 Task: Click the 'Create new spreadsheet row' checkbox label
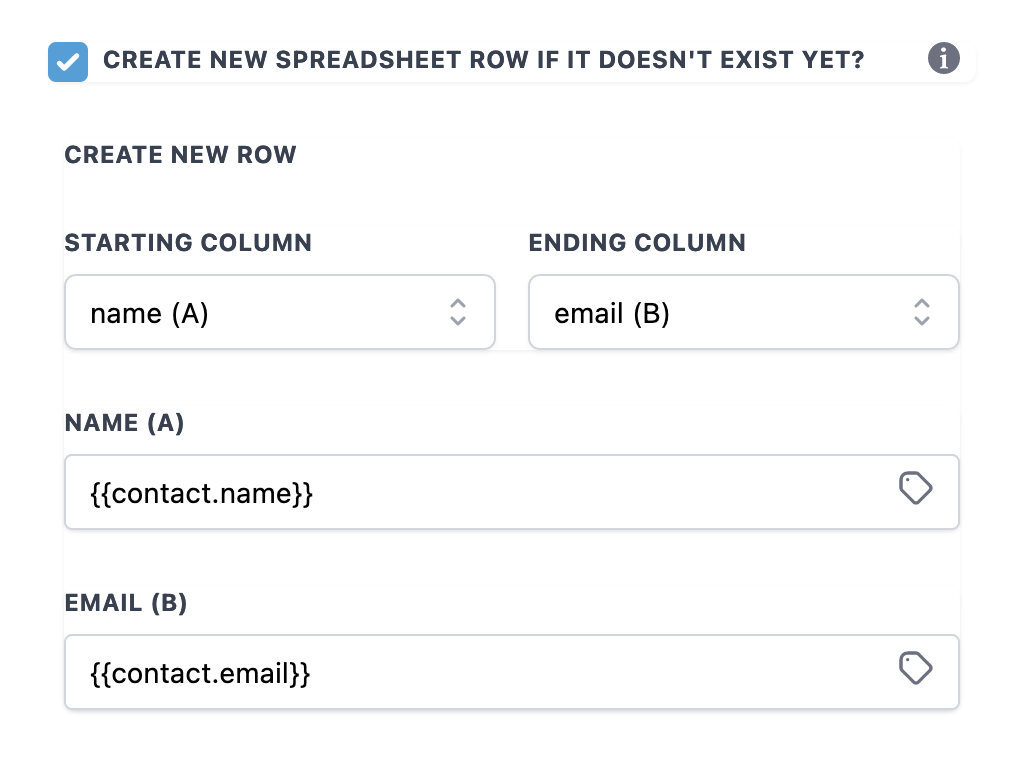pos(484,60)
